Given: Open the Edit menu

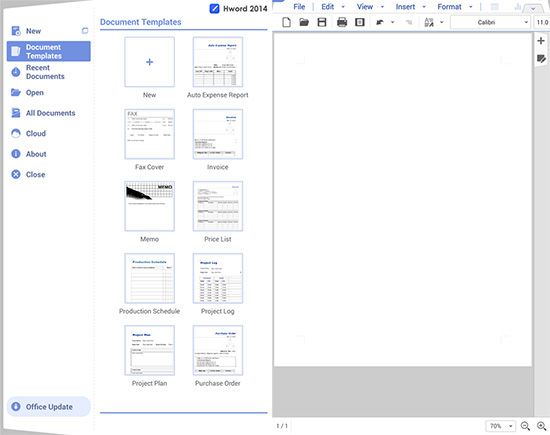Looking at the screenshot, I should coord(327,7).
